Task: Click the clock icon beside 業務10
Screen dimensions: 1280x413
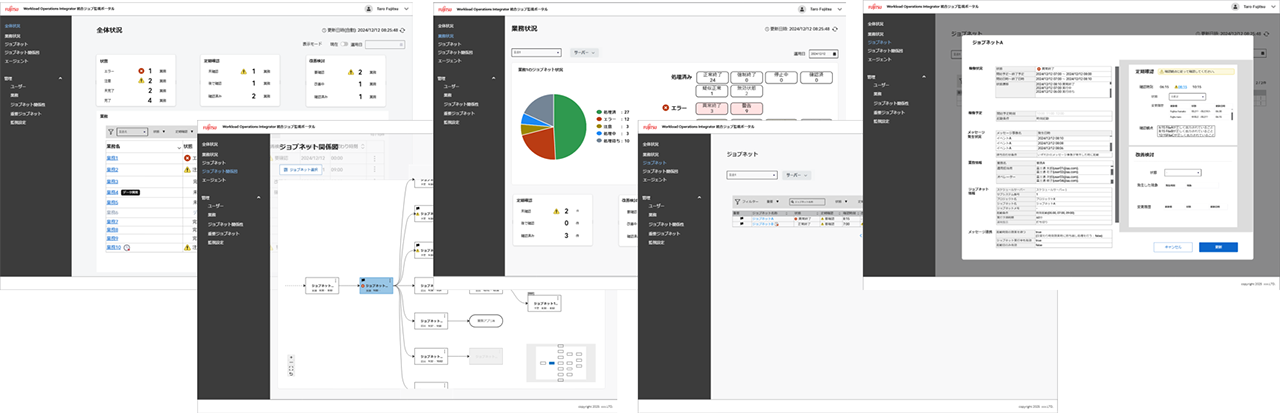Action: pos(128,247)
